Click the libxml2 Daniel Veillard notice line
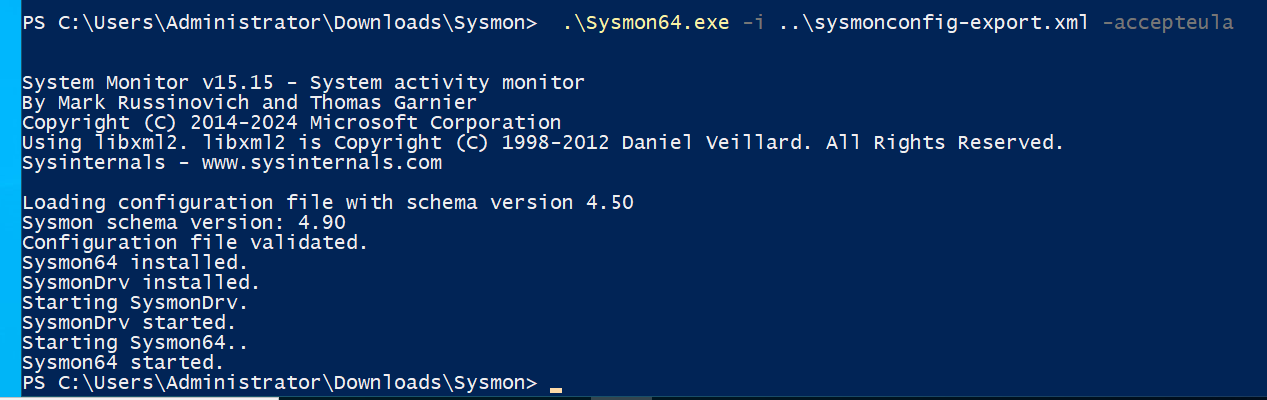Screen dimensions: 1267x400 point(542,142)
